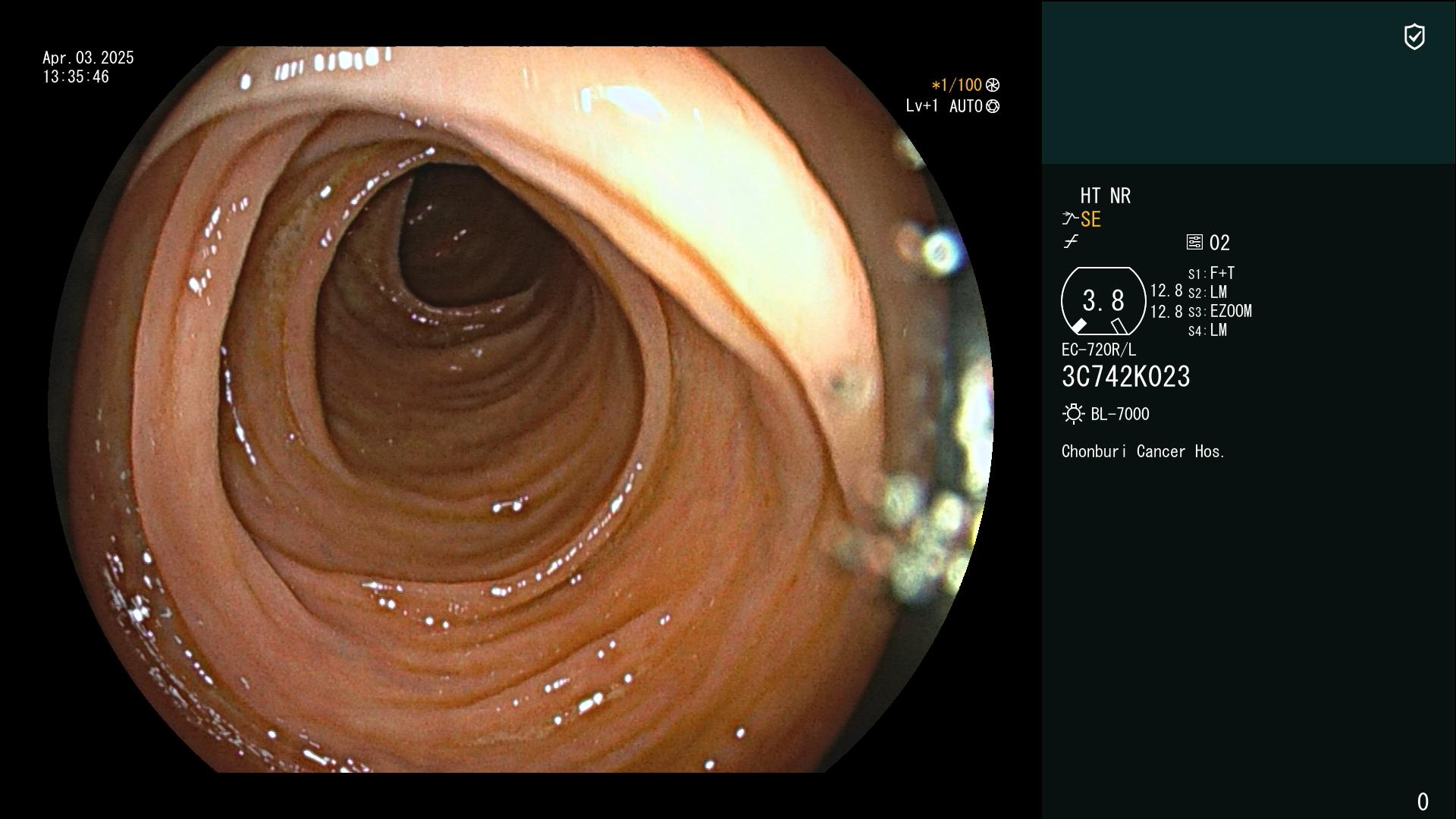Click the filled instrument channel marker in scope diagram
Viewport: 1456px width, 819px height.
tap(1078, 326)
